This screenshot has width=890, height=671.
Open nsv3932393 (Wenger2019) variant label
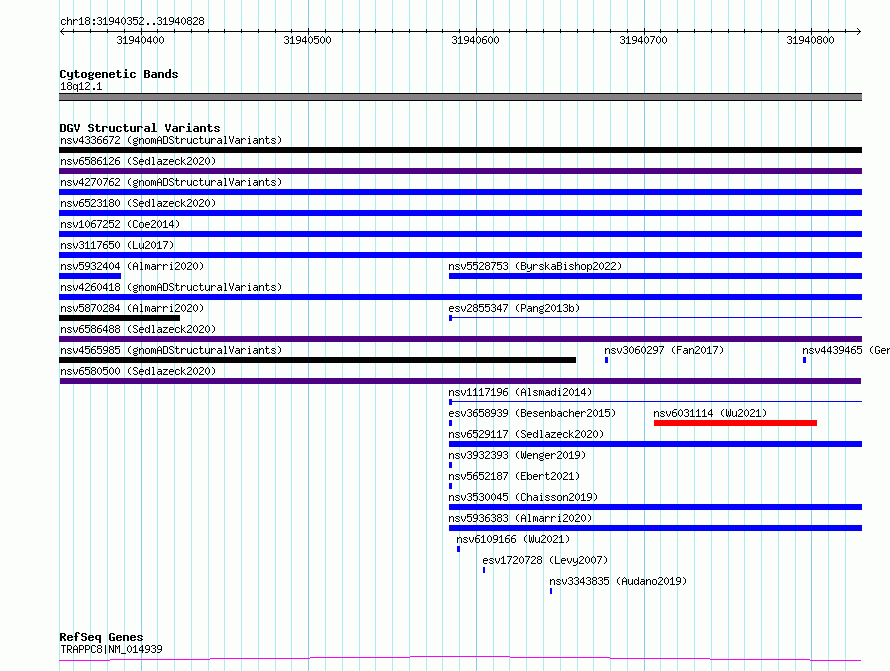tap(517, 455)
